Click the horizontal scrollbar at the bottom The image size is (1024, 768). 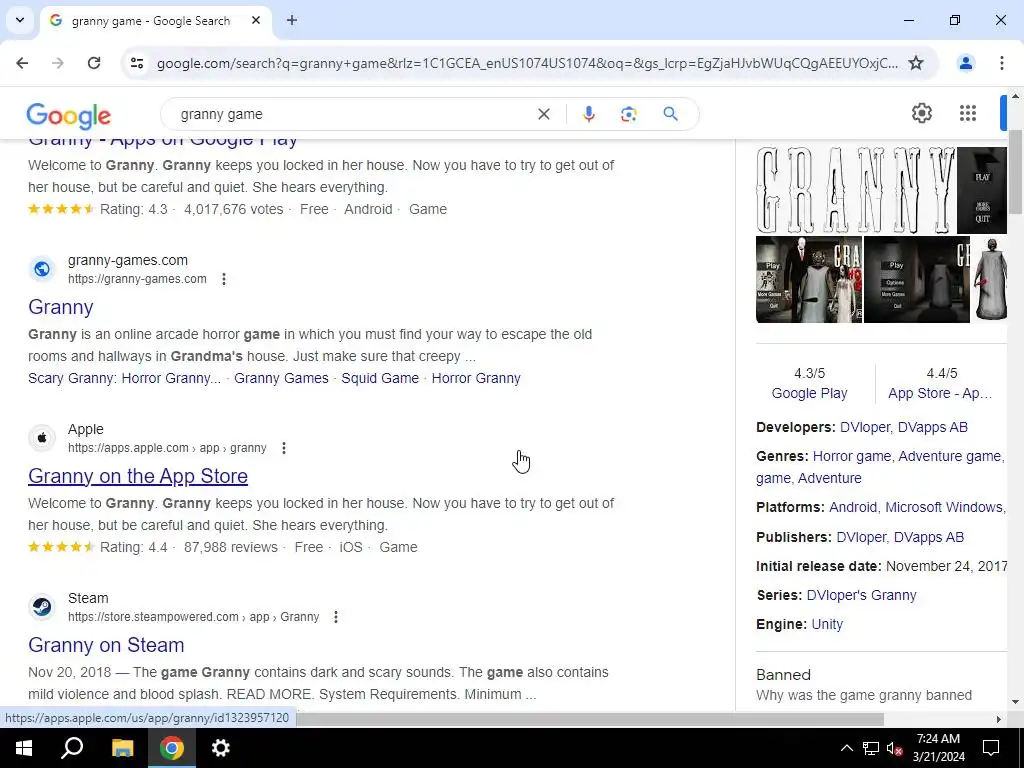tap(590, 719)
